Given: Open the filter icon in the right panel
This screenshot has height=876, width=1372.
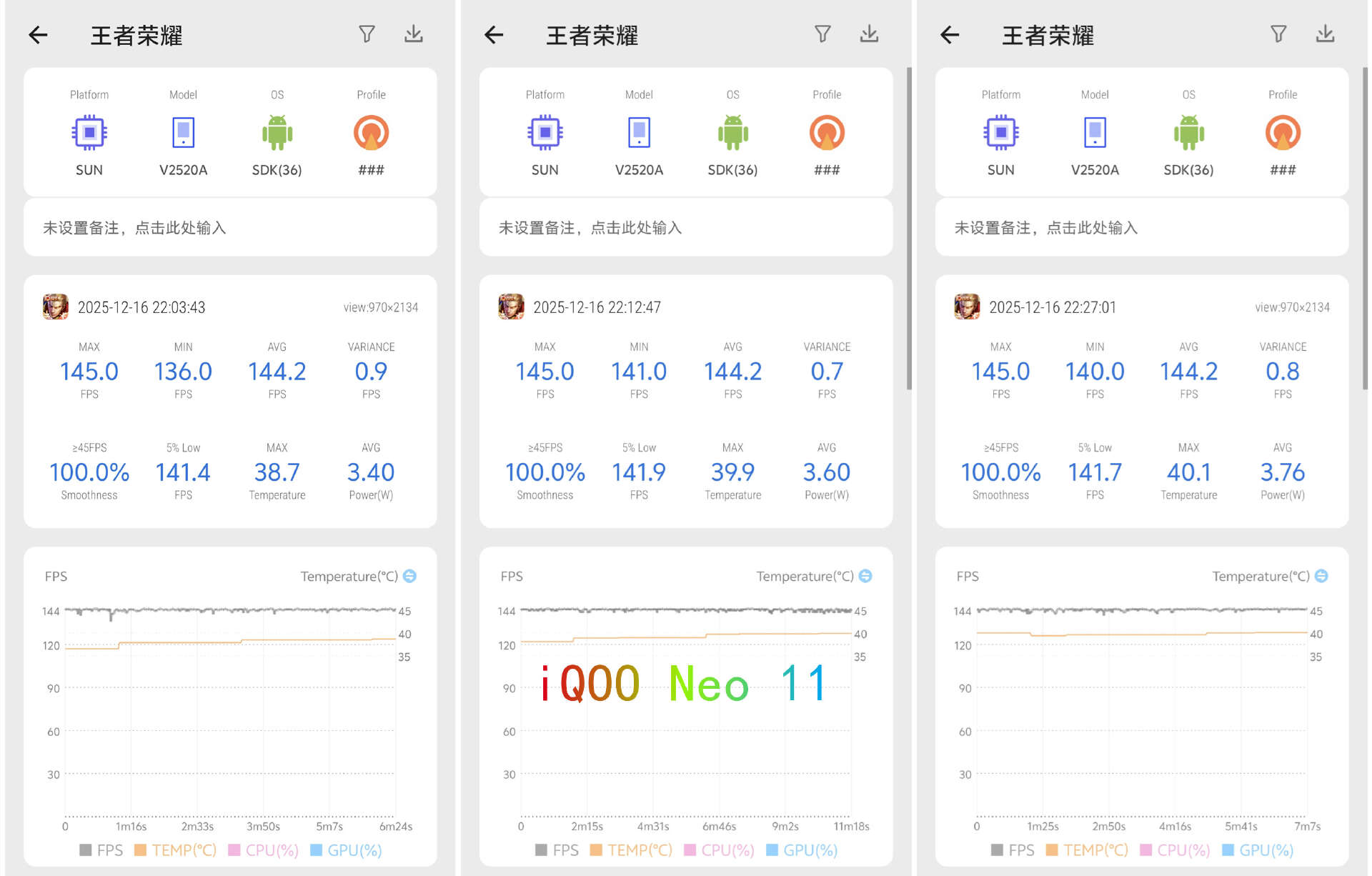Looking at the screenshot, I should [1278, 34].
